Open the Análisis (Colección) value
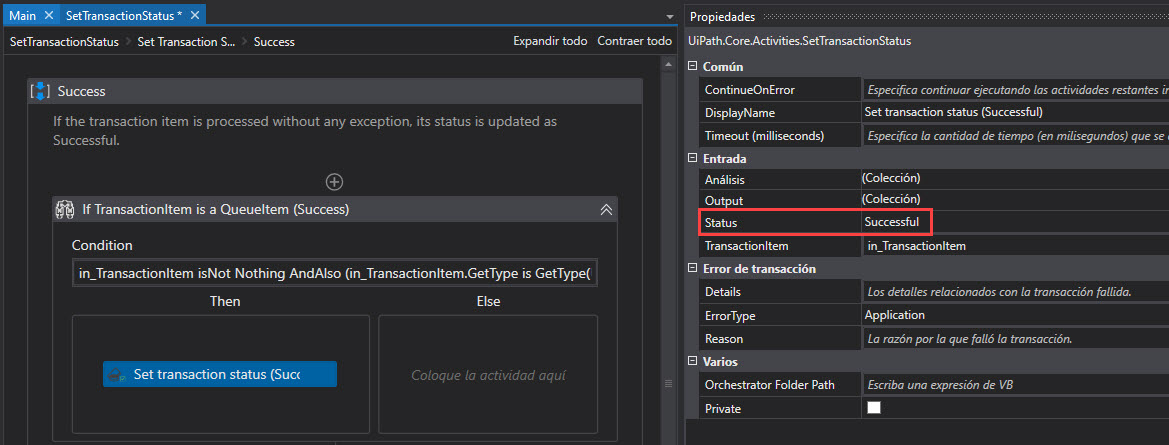 pyautogui.click(x=1015, y=179)
